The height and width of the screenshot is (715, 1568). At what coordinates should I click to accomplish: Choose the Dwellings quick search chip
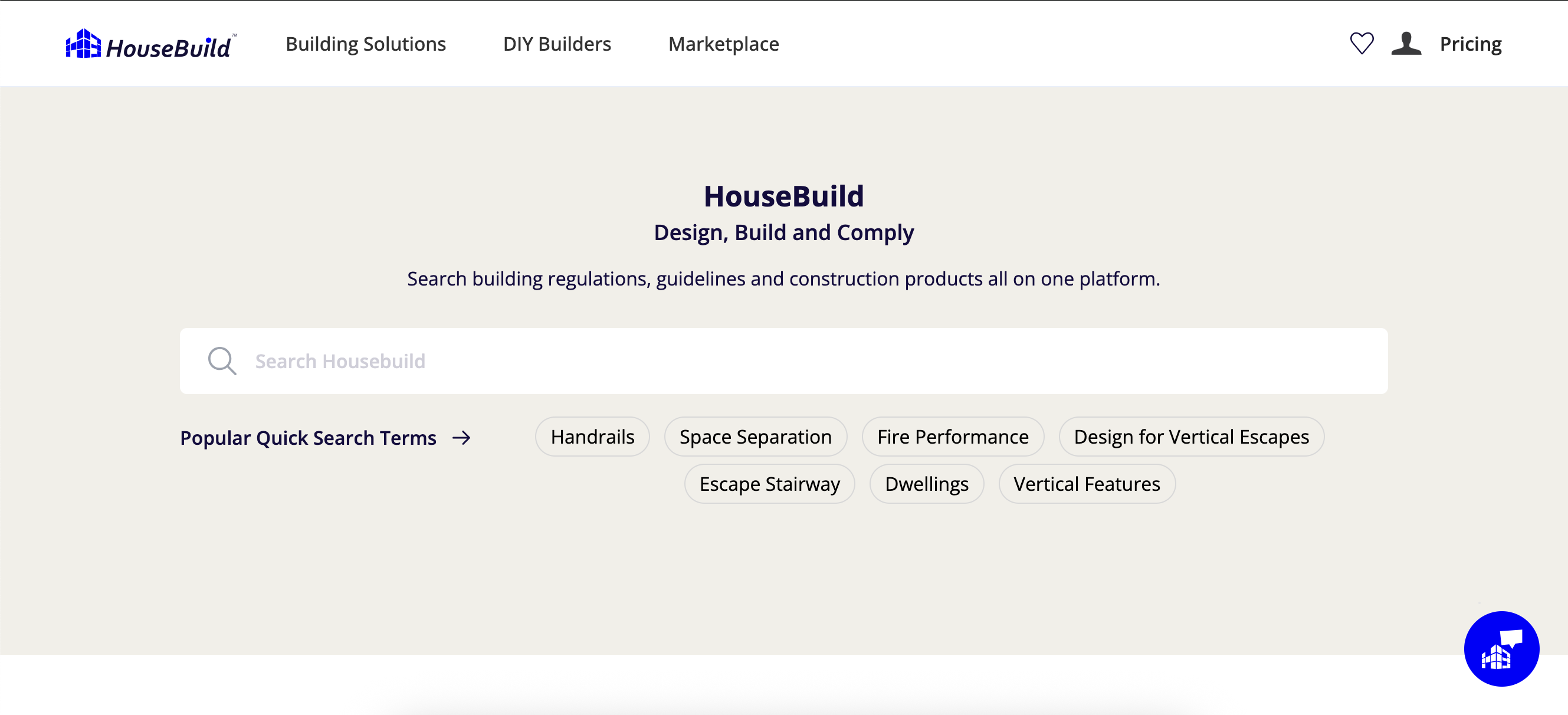(x=926, y=484)
